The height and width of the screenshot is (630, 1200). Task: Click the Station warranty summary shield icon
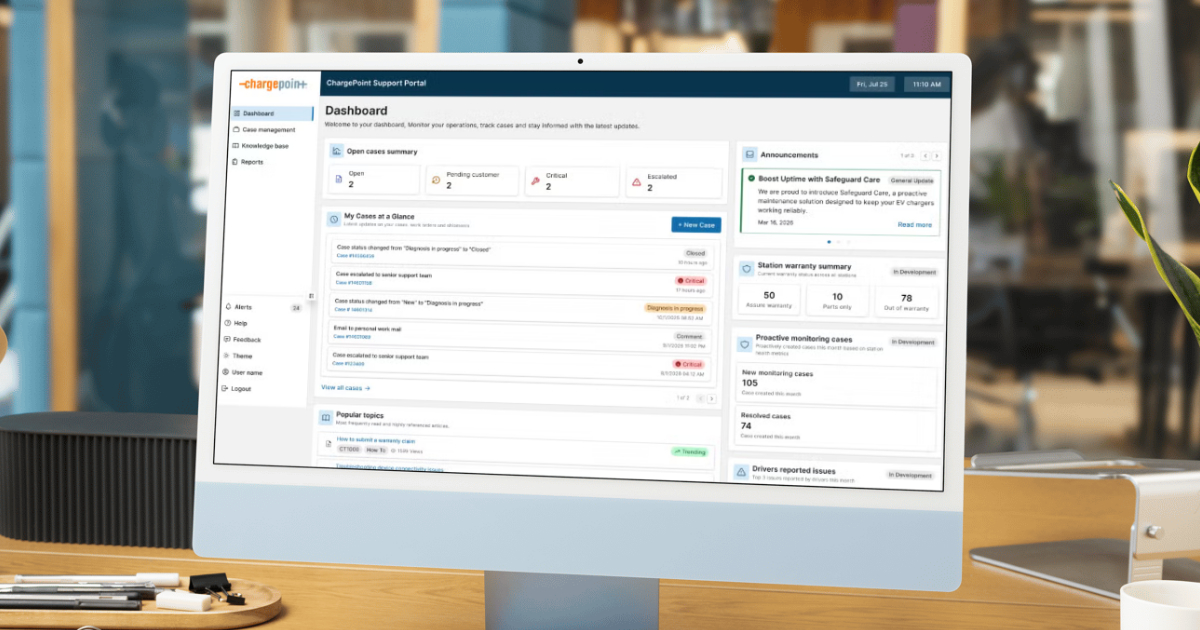pyautogui.click(x=746, y=269)
